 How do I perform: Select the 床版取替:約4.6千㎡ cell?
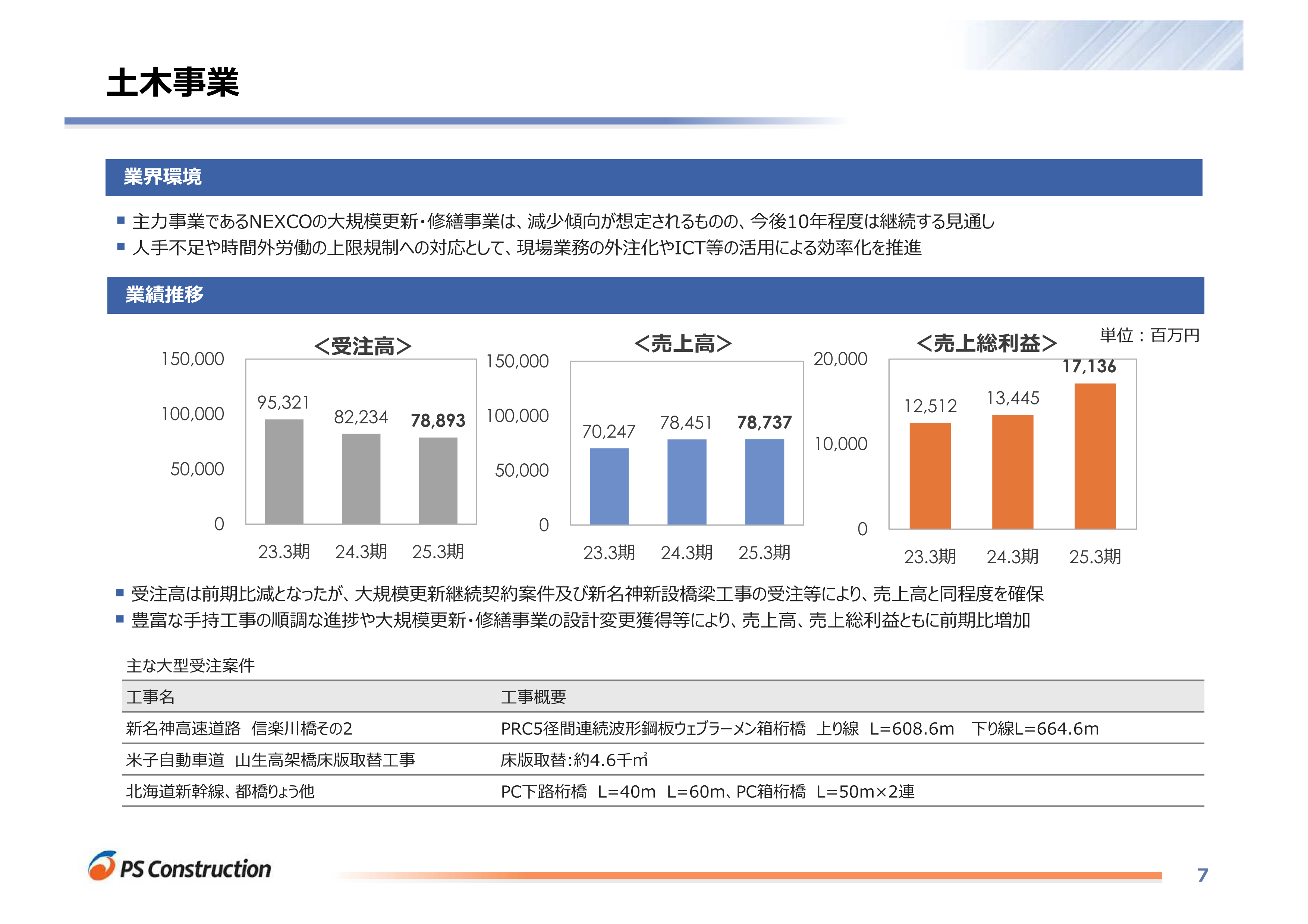click(574, 760)
